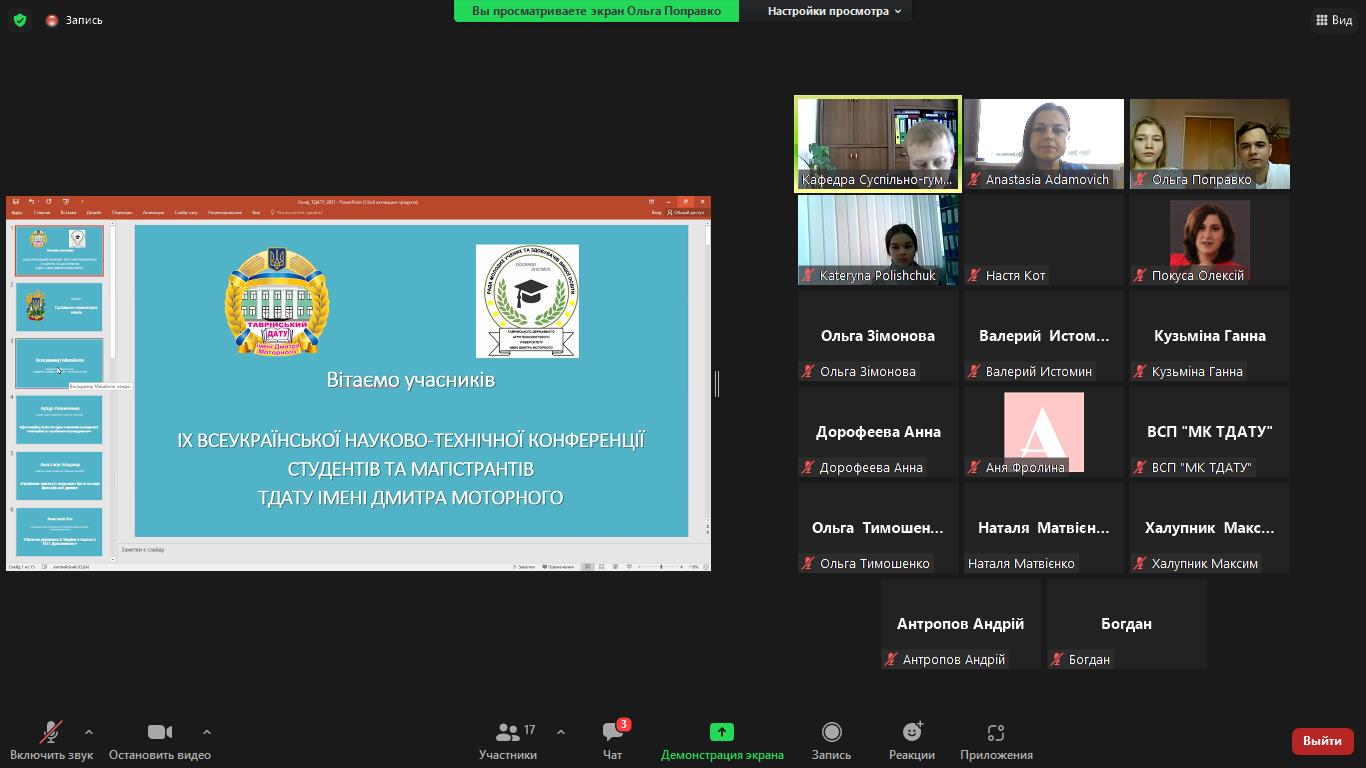This screenshot has height=768, width=1366.
Task: Select the Kateryna Polishchuk video tile
Action: pyautogui.click(x=878, y=240)
